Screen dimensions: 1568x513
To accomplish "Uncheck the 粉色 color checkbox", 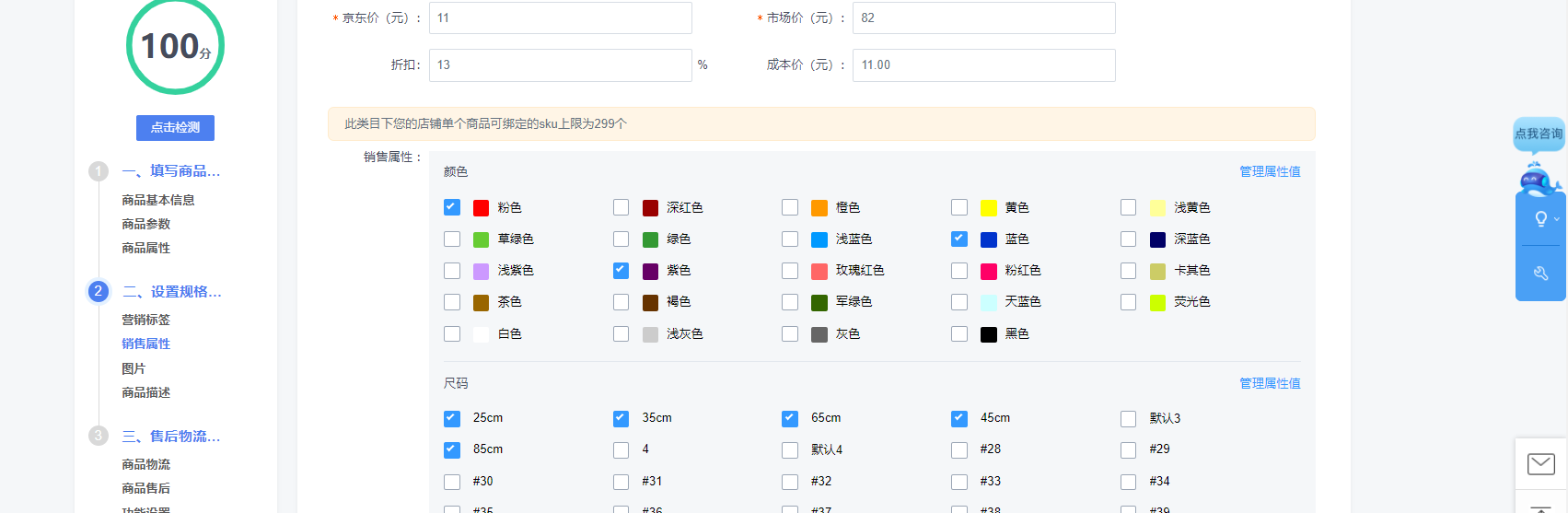I will point(452,207).
